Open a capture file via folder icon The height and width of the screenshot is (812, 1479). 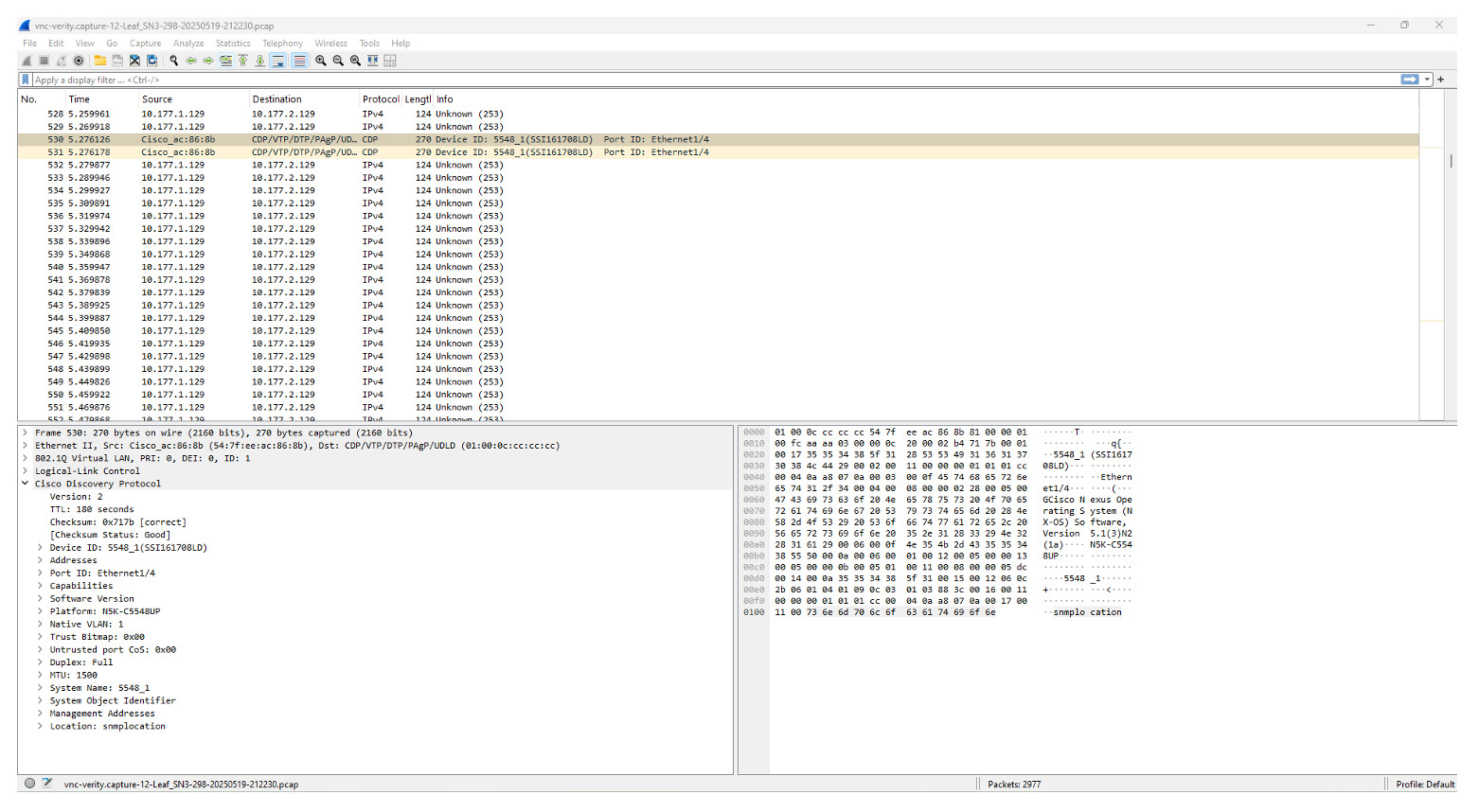tap(99, 61)
